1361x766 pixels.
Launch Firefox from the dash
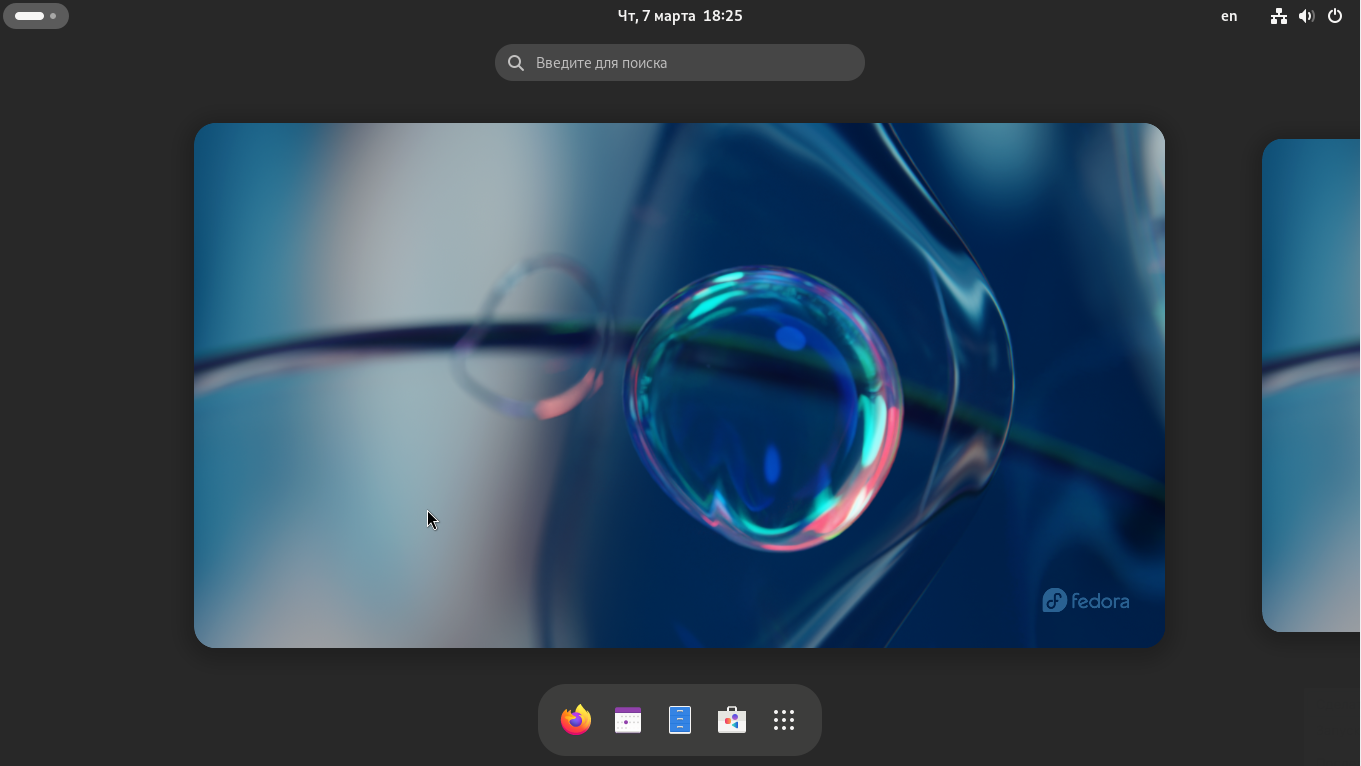[x=576, y=720]
